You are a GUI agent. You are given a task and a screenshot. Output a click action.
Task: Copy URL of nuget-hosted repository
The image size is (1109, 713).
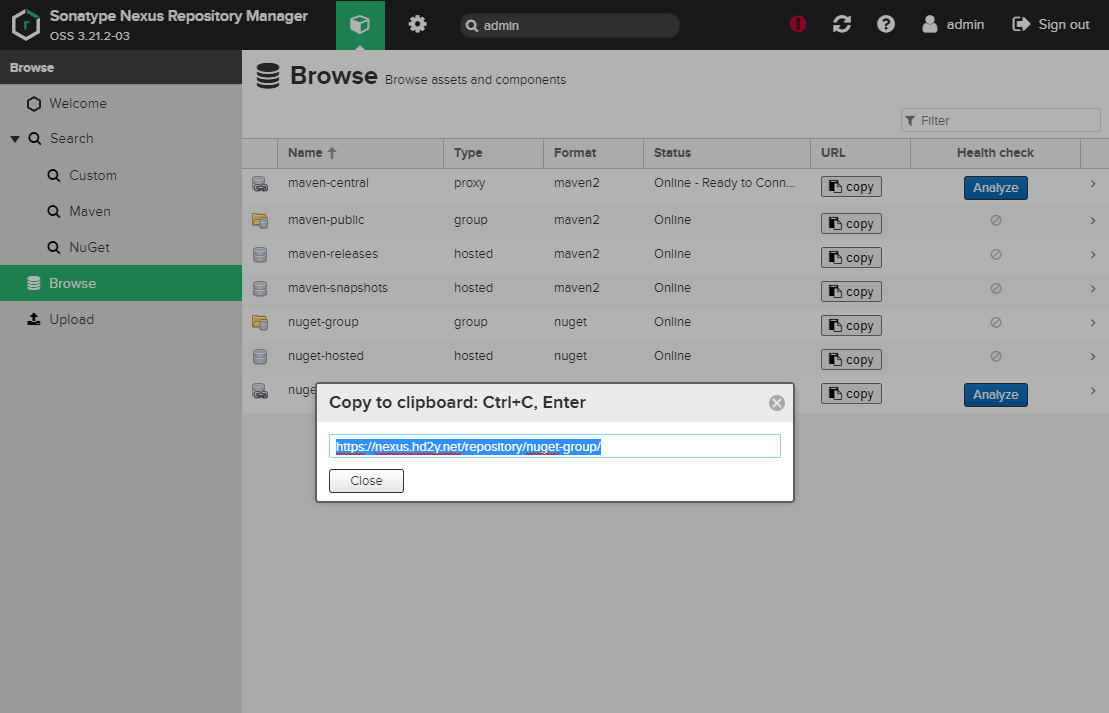(852, 359)
